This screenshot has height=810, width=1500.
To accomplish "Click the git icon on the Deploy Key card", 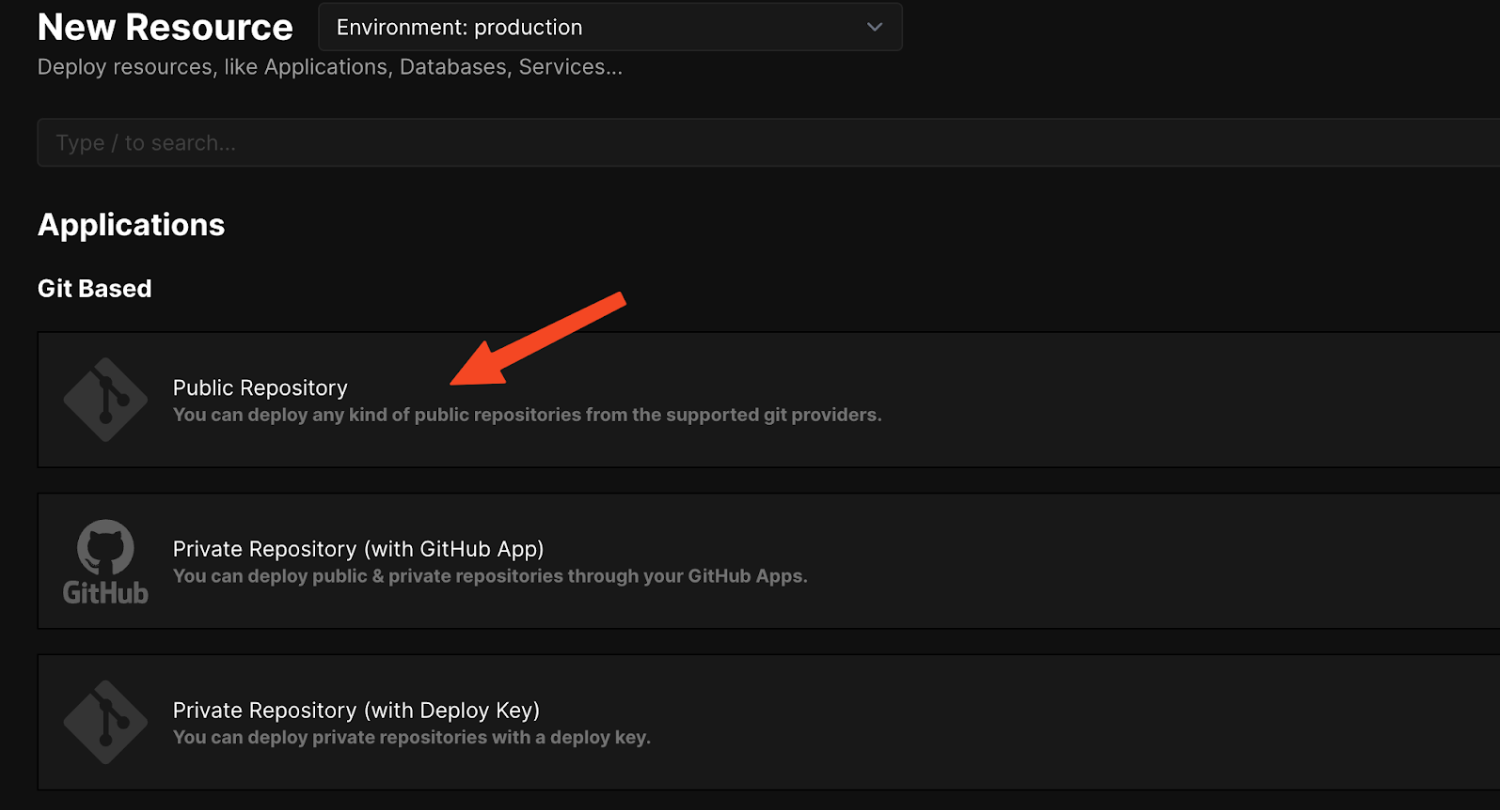I will point(105,722).
